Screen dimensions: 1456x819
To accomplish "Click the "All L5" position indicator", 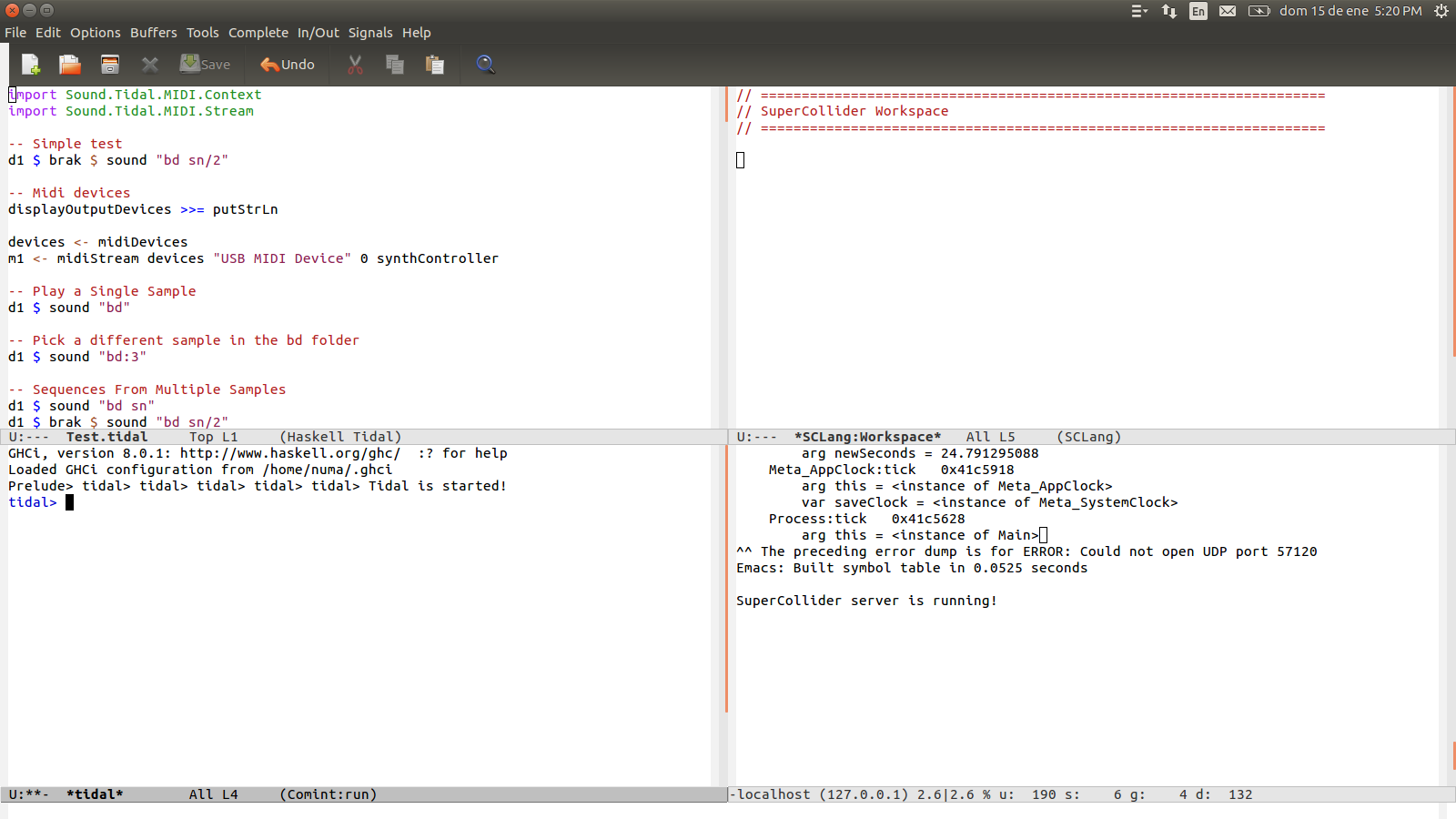I will pyautogui.click(x=990, y=437).
